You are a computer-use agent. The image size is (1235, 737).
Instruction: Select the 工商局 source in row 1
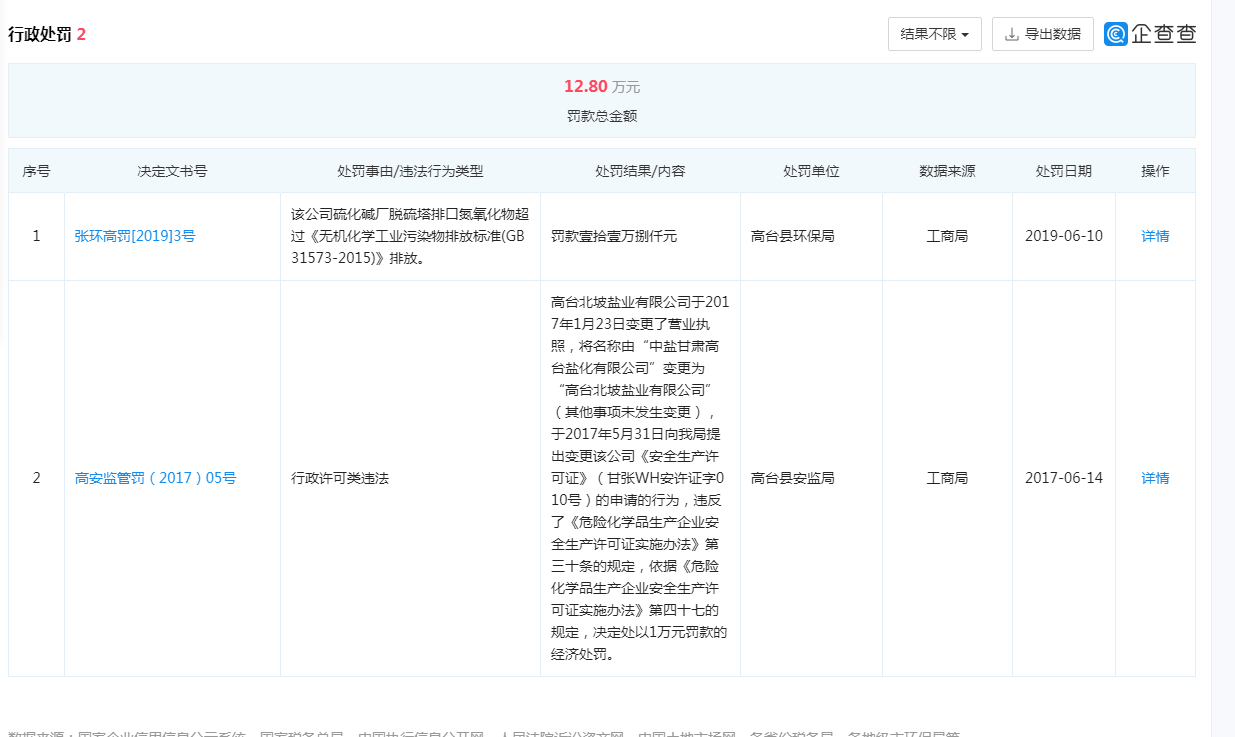coord(947,237)
